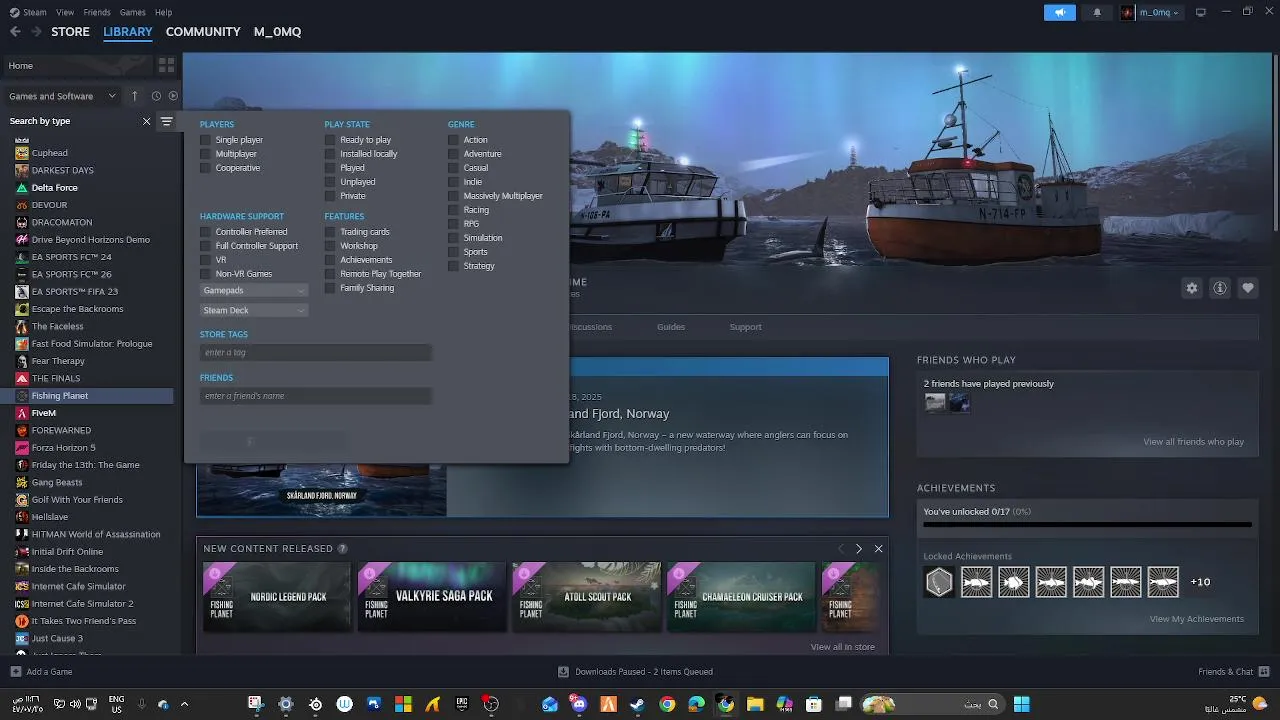Click the store tags input field
The image size is (1280, 720).
point(315,353)
